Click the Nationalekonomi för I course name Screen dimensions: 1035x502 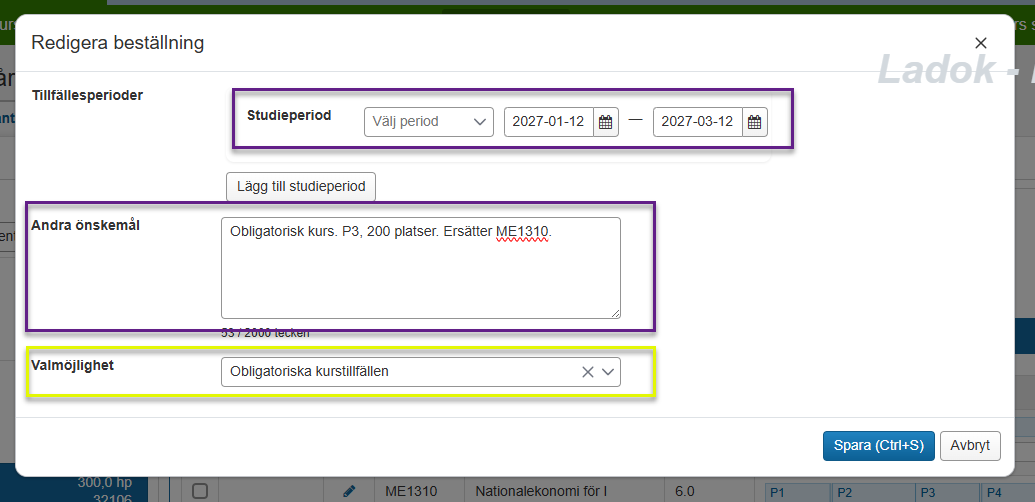click(541, 491)
